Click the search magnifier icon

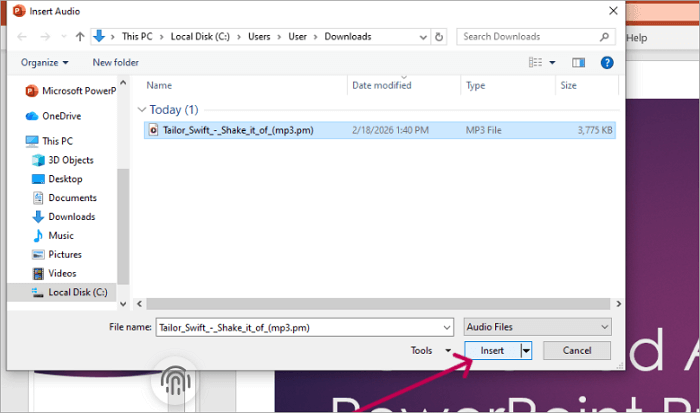(604, 37)
